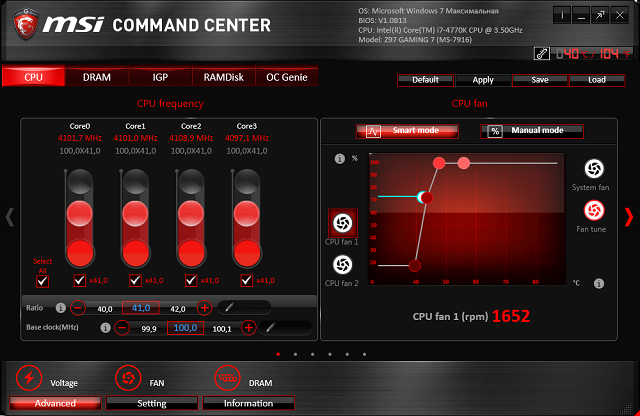Open the RAMDisk tab

click(x=224, y=77)
